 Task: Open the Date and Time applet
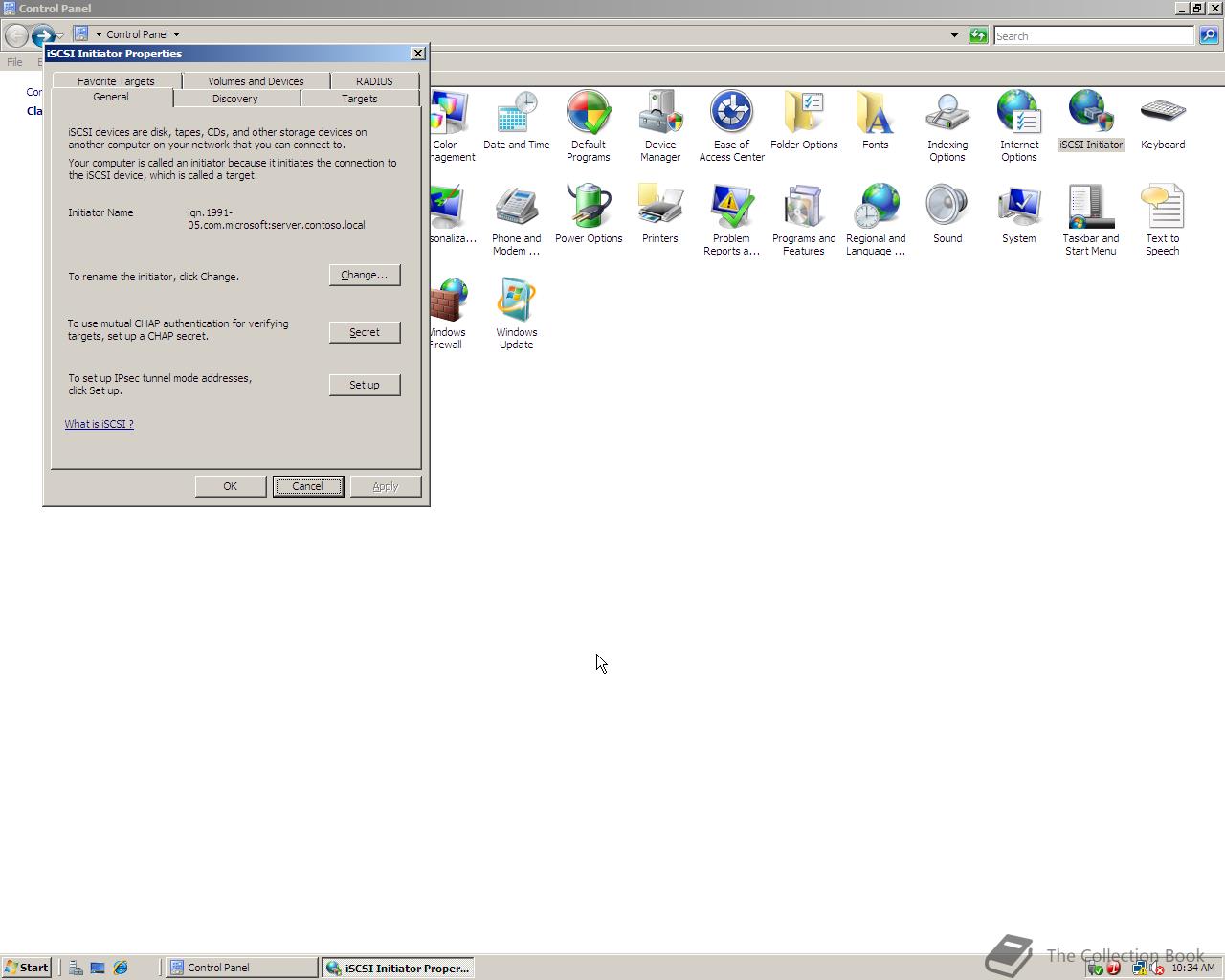[516, 122]
